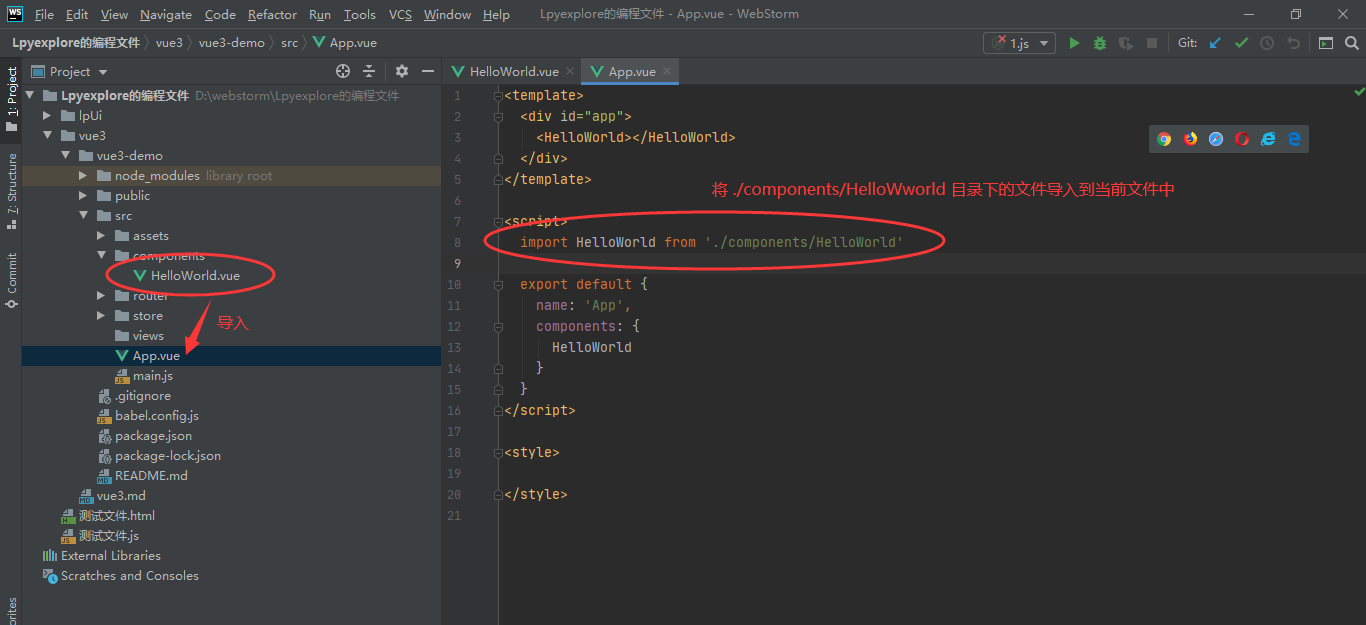Hide the Project panel with minus icon
The height and width of the screenshot is (625, 1366).
[428, 71]
